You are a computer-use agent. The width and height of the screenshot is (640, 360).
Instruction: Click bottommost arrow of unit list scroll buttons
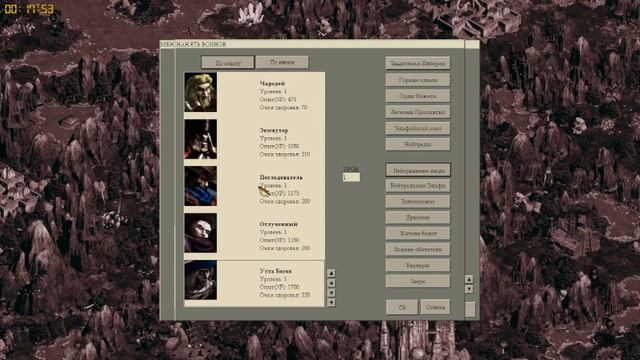click(x=331, y=302)
